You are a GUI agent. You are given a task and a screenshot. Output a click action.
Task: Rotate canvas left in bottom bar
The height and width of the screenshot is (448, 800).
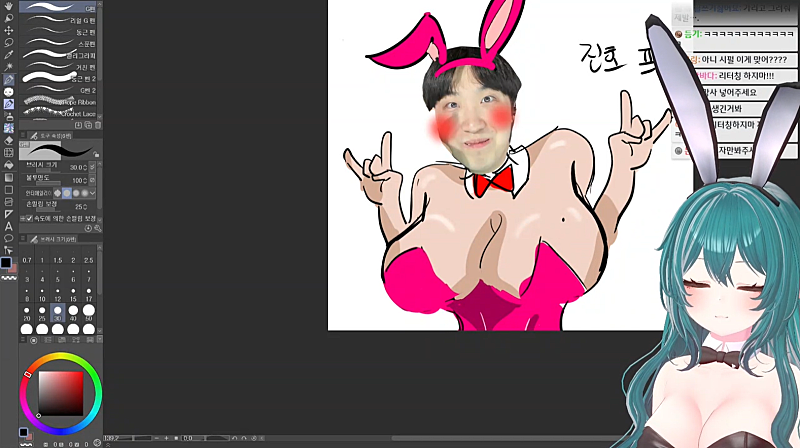pos(235,438)
